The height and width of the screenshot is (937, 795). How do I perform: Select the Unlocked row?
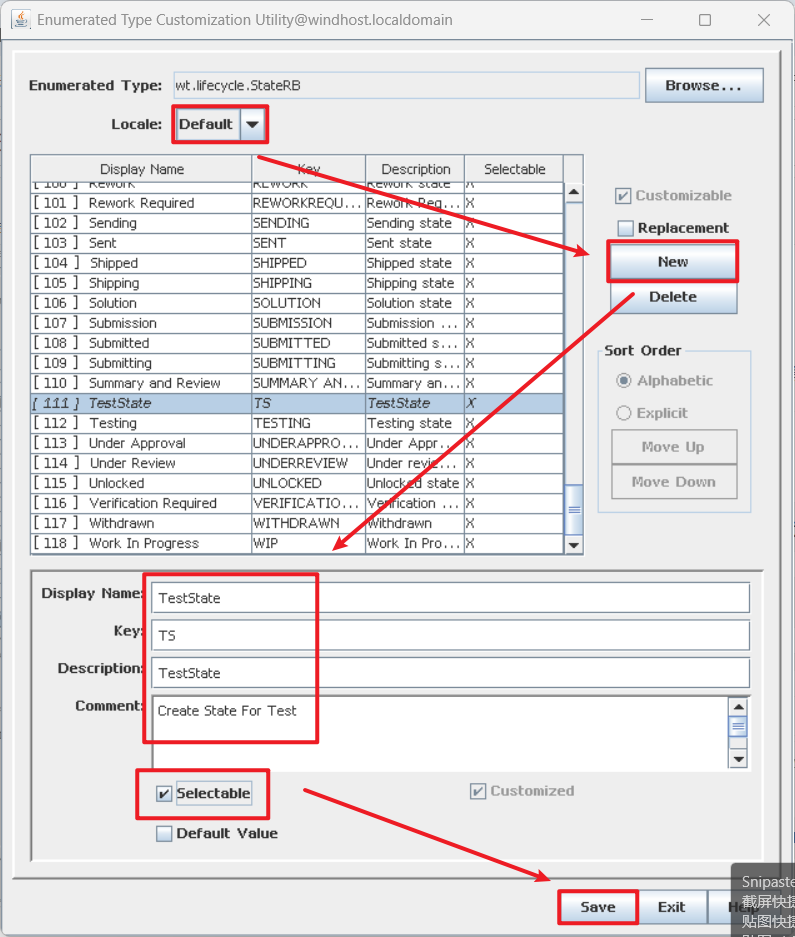(x=297, y=483)
